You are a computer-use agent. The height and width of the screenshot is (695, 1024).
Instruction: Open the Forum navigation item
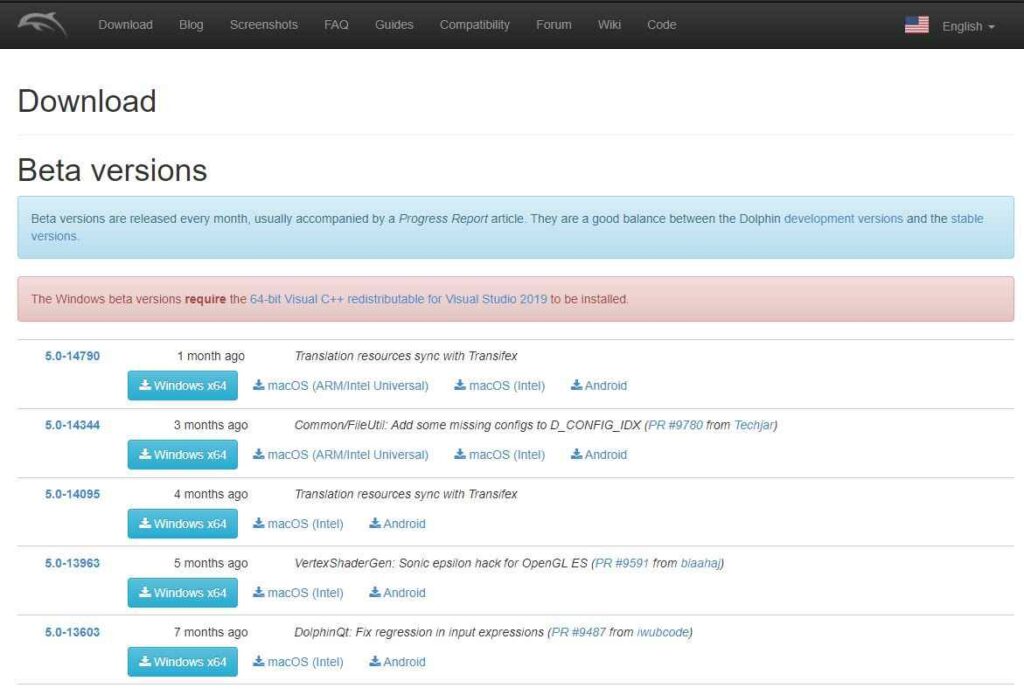click(x=553, y=25)
